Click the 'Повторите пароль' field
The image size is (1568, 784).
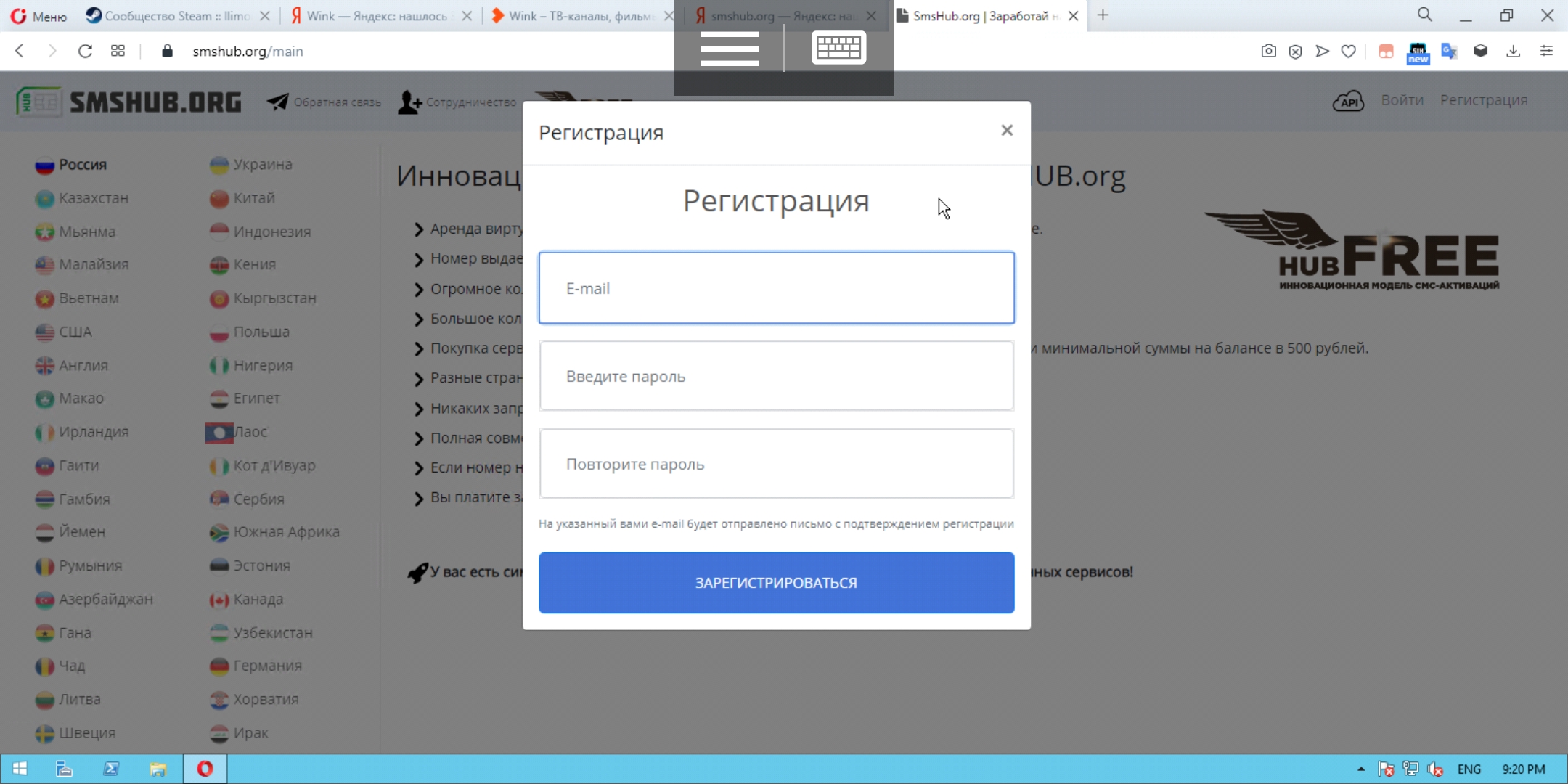(x=776, y=464)
